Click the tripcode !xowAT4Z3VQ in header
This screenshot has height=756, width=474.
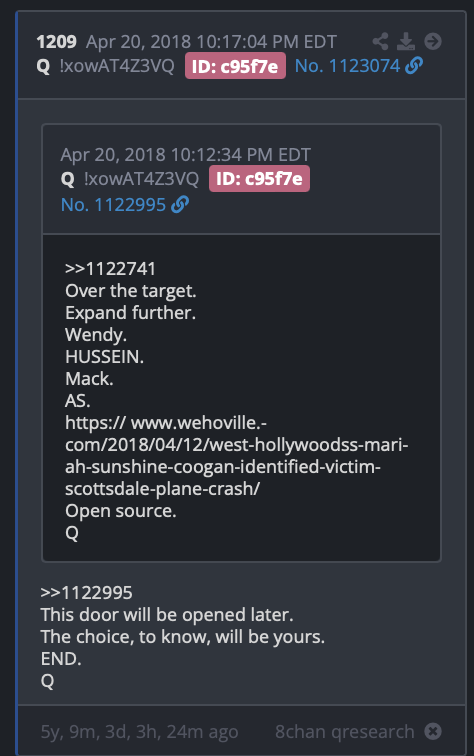(x=117, y=66)
